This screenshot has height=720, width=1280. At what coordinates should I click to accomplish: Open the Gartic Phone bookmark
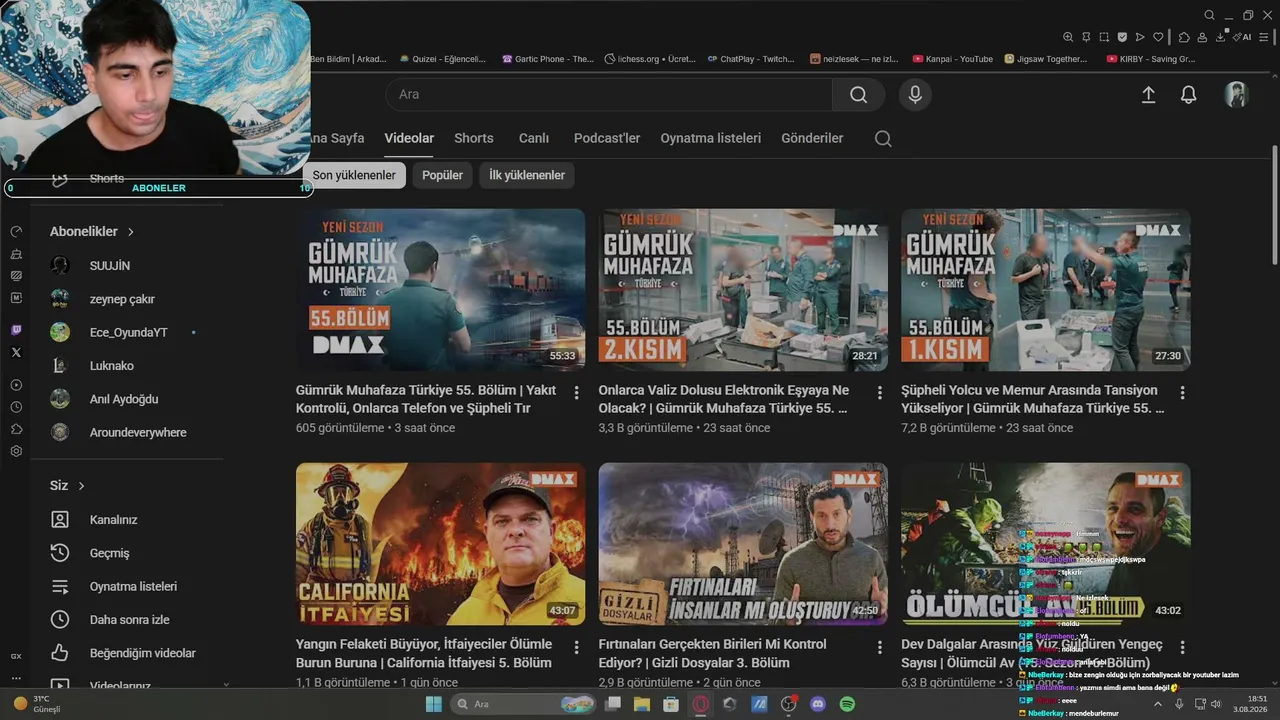548,59
